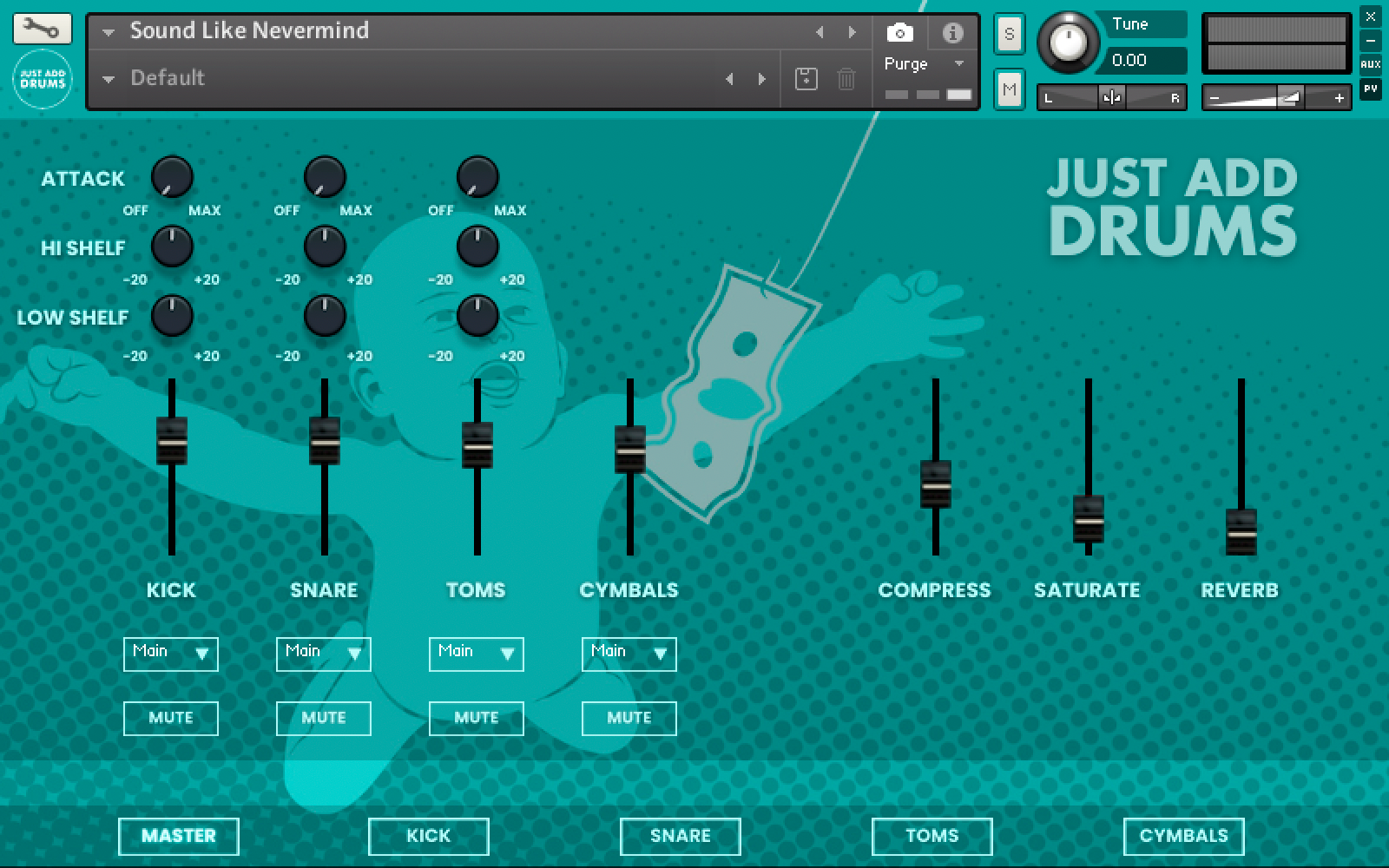Click the Reverb fader
Image resolution: width=1389 pixels, height=868 pixels.
tap(1241, 532)
